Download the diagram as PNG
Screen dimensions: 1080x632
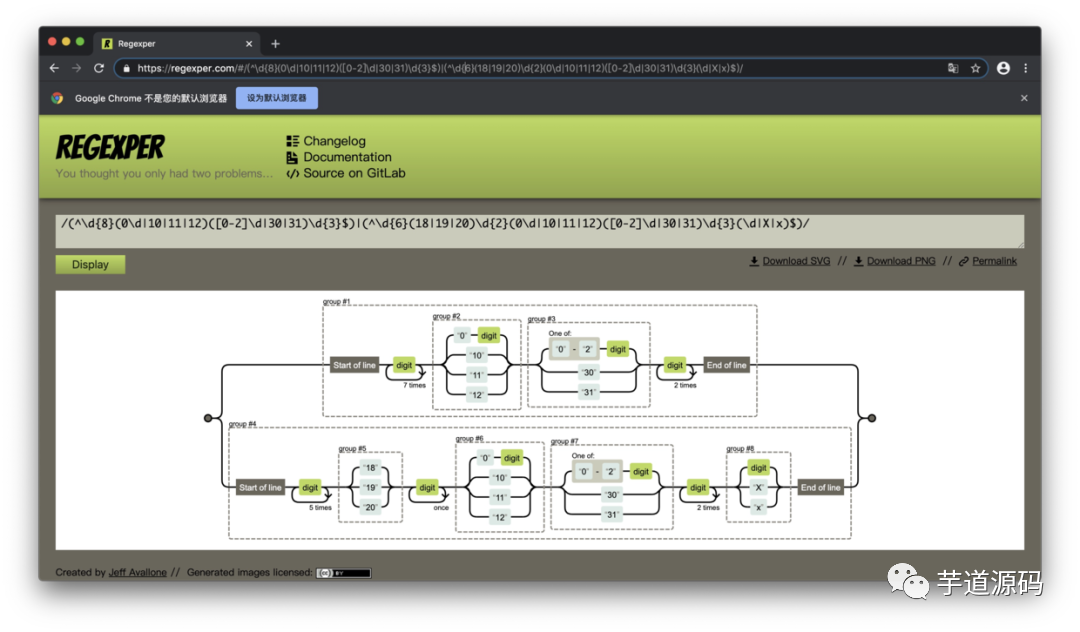[x=901, y=261]
